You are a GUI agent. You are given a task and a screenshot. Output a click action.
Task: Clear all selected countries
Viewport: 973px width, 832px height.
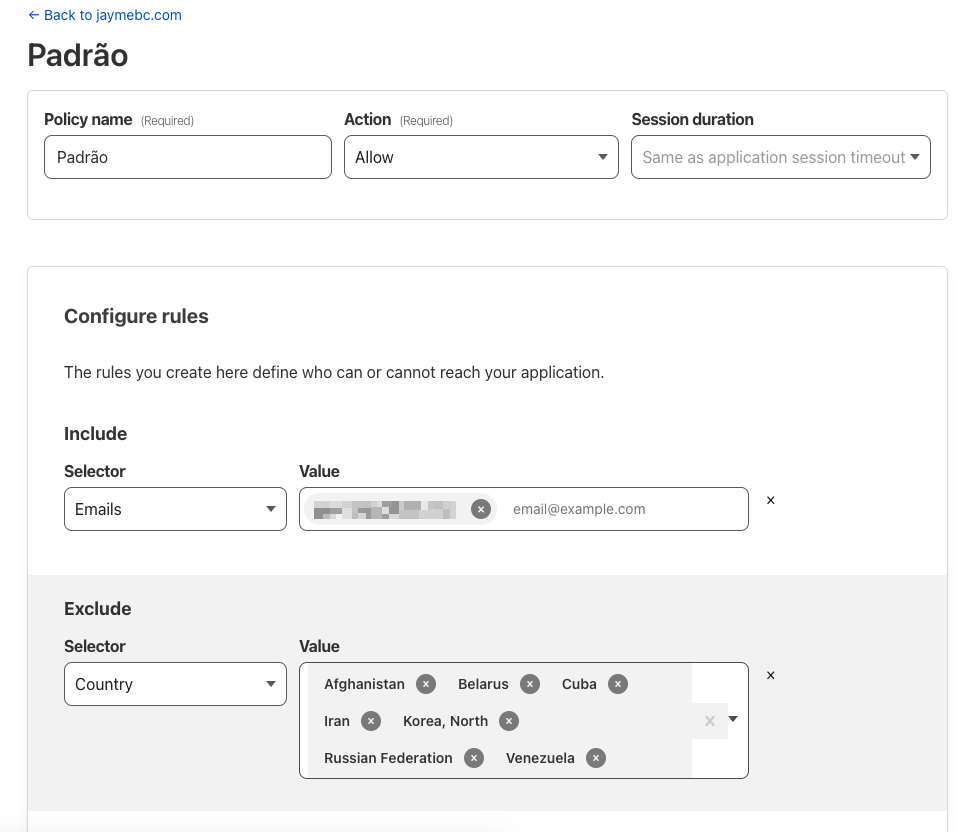tap(710, 721)
